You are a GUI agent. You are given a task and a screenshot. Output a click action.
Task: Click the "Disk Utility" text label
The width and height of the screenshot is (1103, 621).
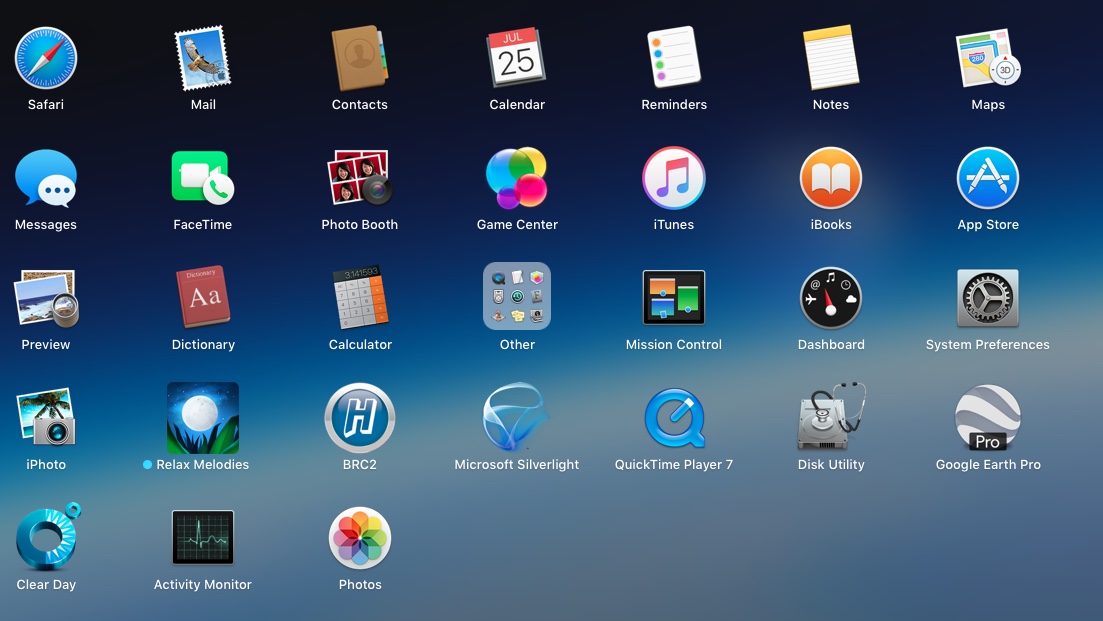pyautogui.click(x=831, y=465)
